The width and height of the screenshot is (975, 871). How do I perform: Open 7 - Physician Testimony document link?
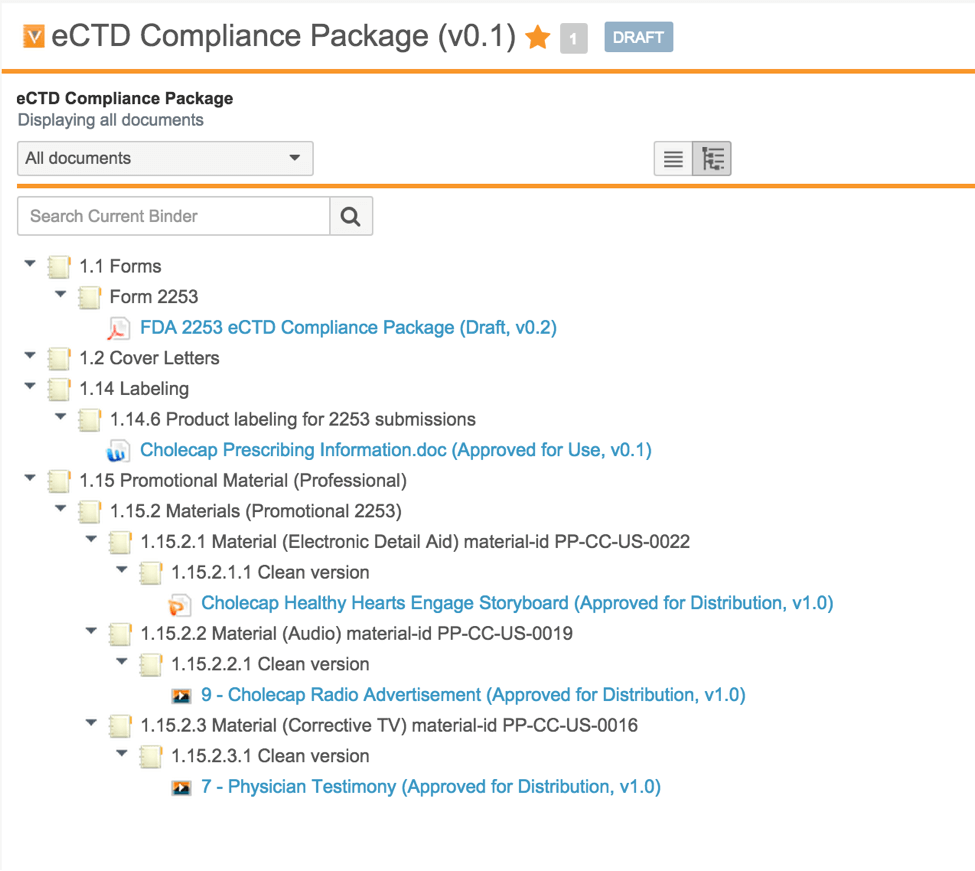430,788
